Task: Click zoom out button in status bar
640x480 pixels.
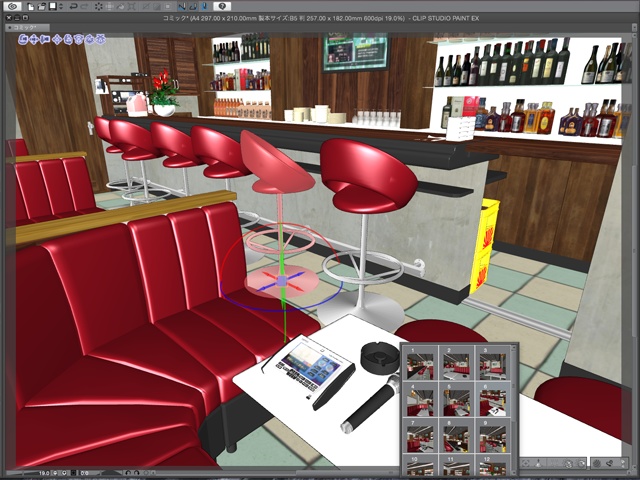Action: pyautogui.click(x=55, y=473)
